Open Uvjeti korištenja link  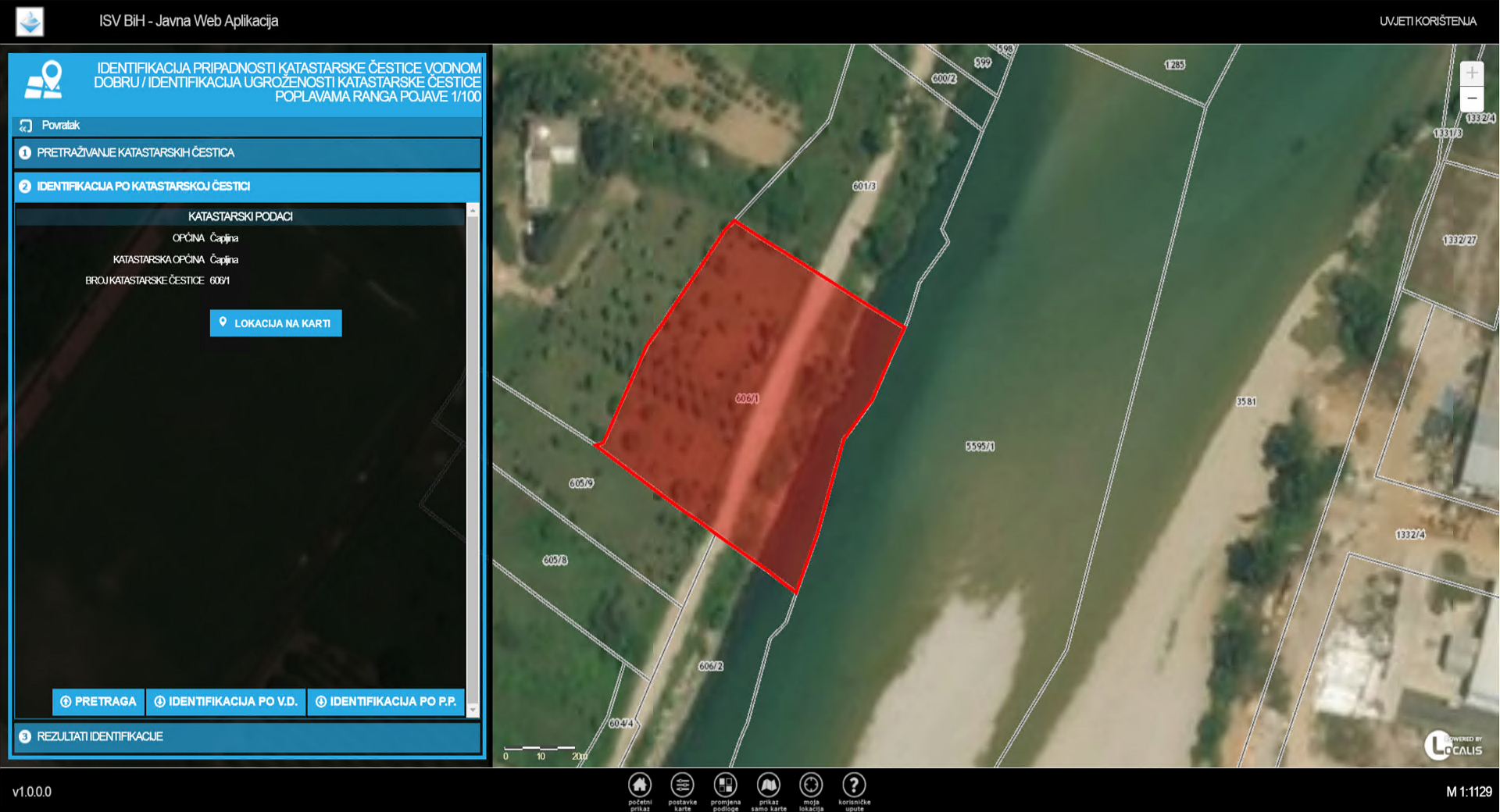[x=1427, y=21]
